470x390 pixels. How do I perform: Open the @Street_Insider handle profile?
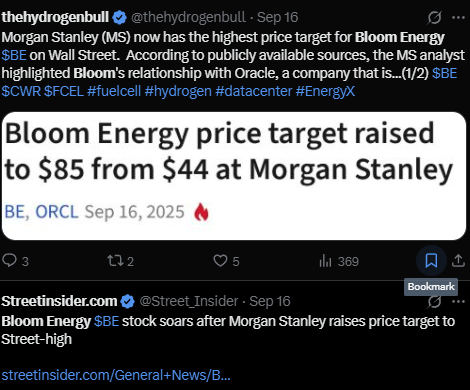coord(189,301)
